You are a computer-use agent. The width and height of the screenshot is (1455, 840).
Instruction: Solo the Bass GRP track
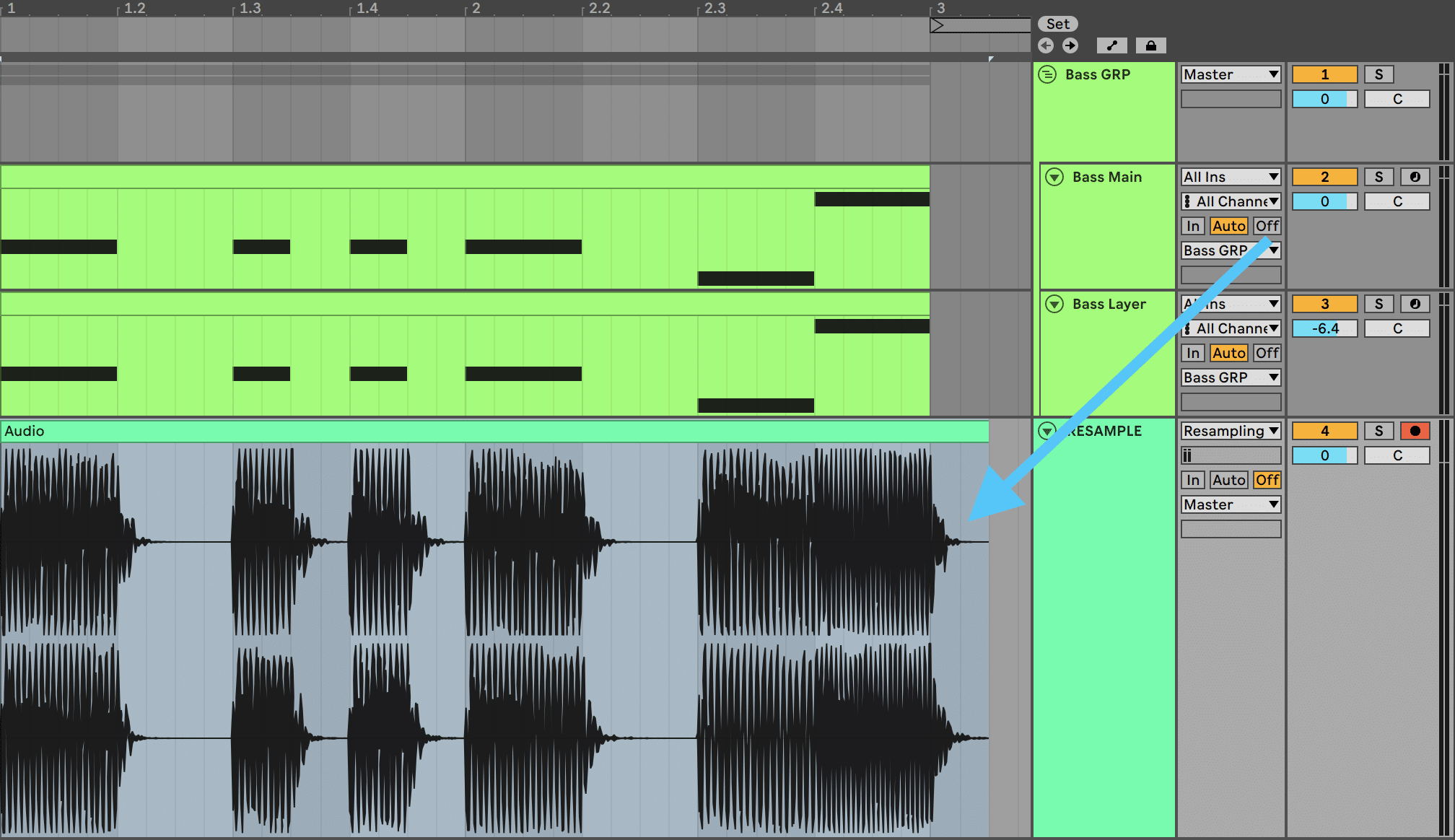[1378, 74]
